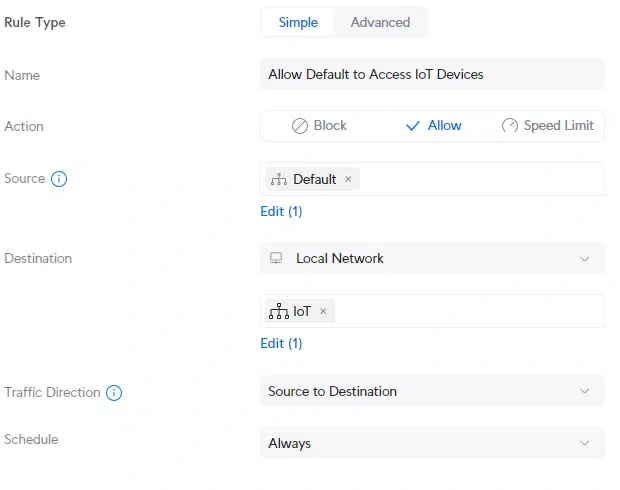Viewport: 620px width, 490px height.
Task: Click the Rule Type label
Action: click(x=35, y=23)
